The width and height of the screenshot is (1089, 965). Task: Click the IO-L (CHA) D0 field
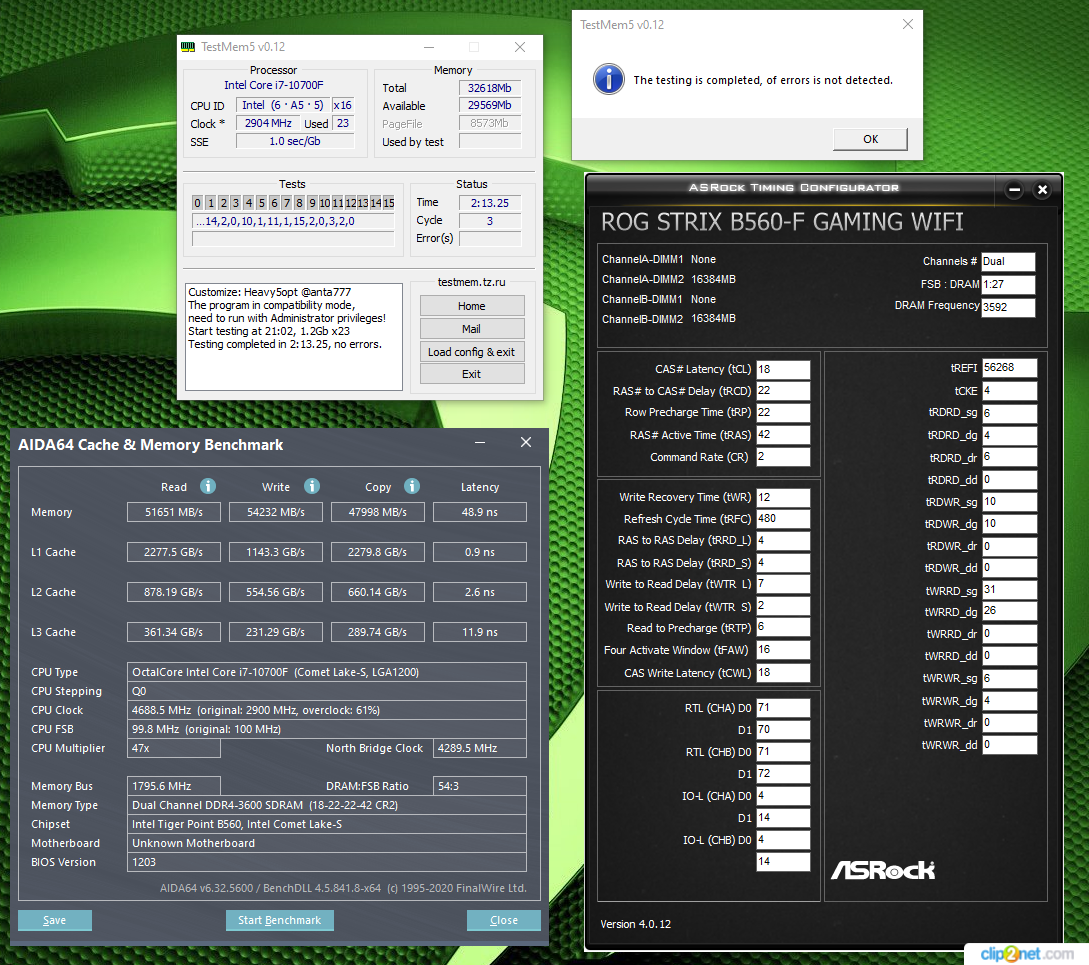click(x=783, y=795)
